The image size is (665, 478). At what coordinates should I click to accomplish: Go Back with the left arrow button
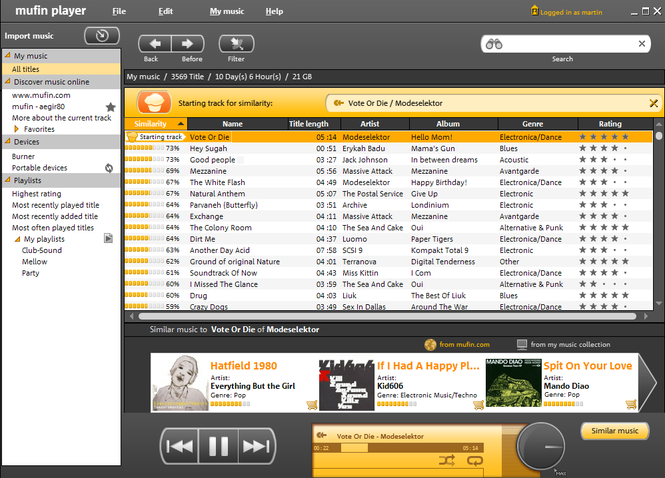coord(155,44)
